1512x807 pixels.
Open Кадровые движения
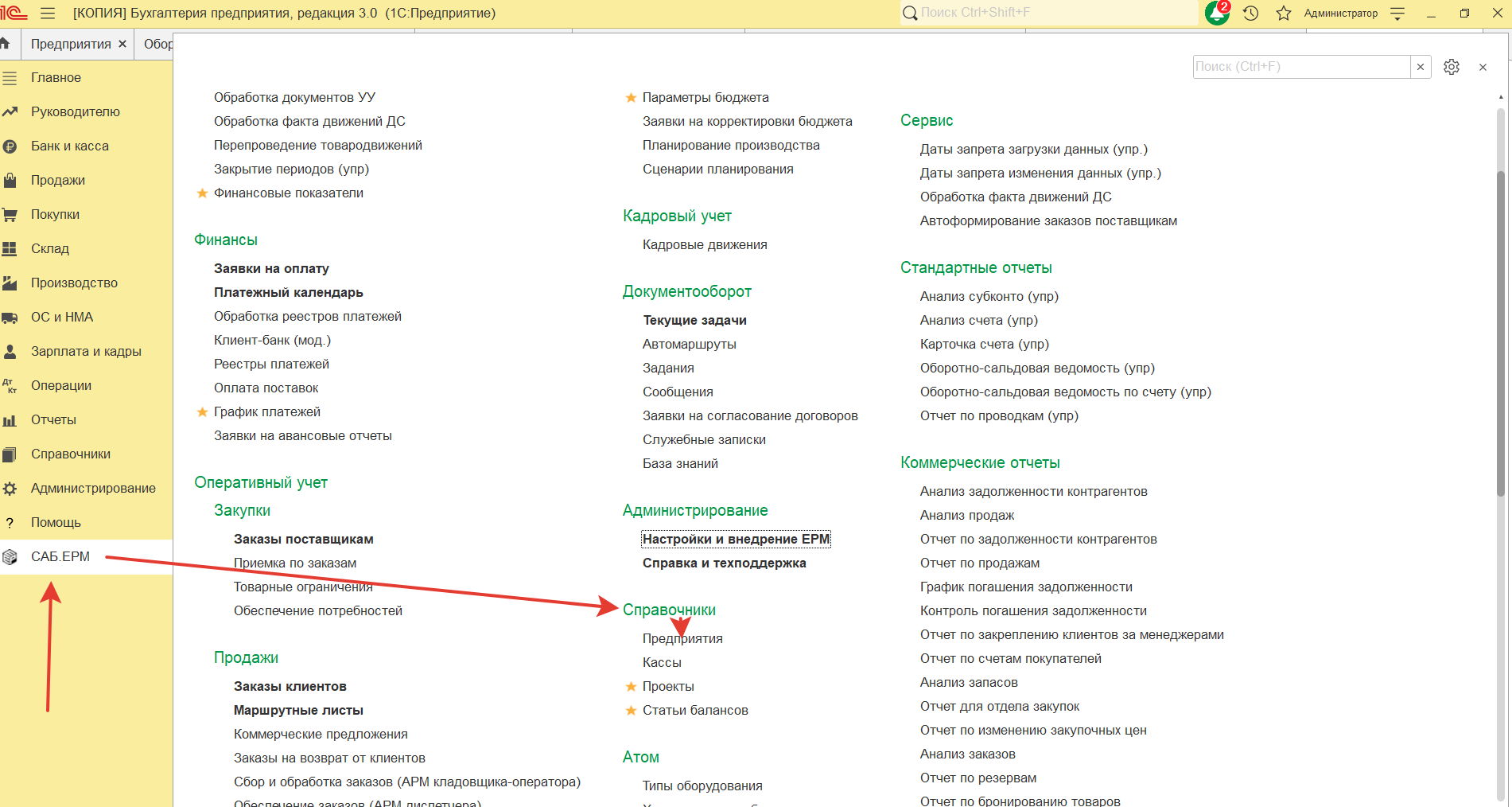coord(705,245)
